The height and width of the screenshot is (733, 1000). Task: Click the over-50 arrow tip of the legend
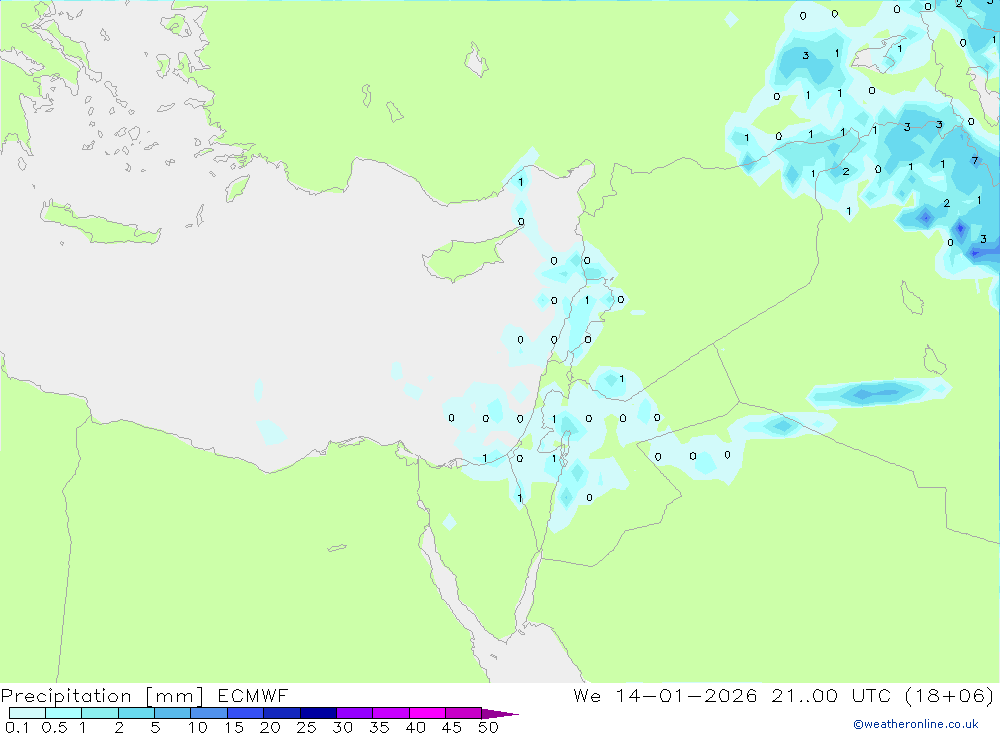[x=500, y=713]
